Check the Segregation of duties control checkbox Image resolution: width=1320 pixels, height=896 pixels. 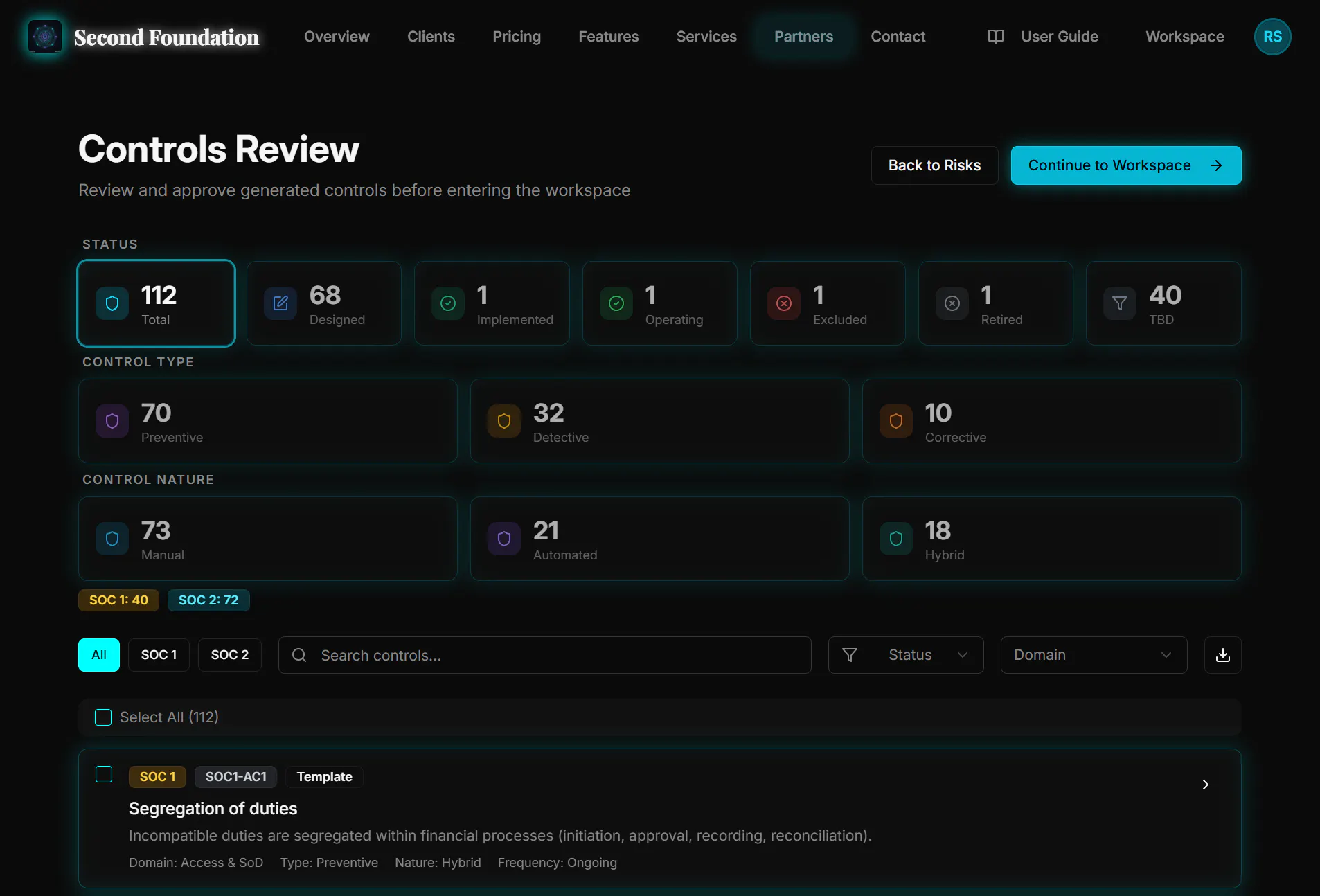pos(104,774)
